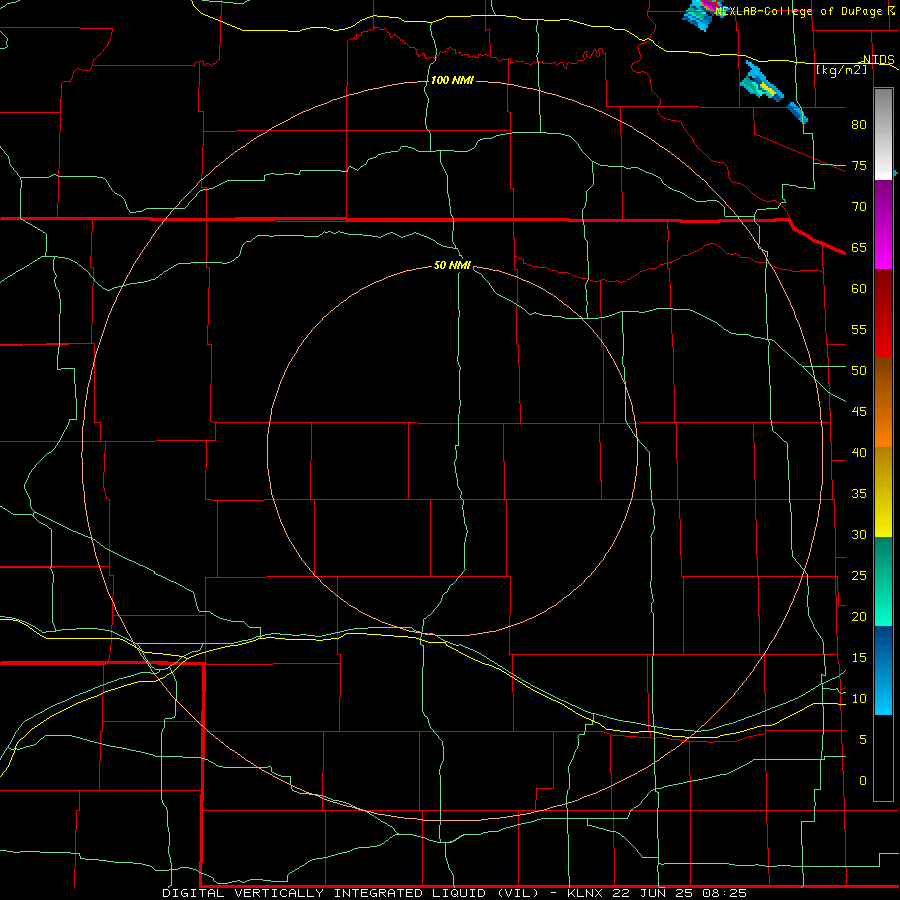Click the 65 value on the VIL scale

pos(859,248)
